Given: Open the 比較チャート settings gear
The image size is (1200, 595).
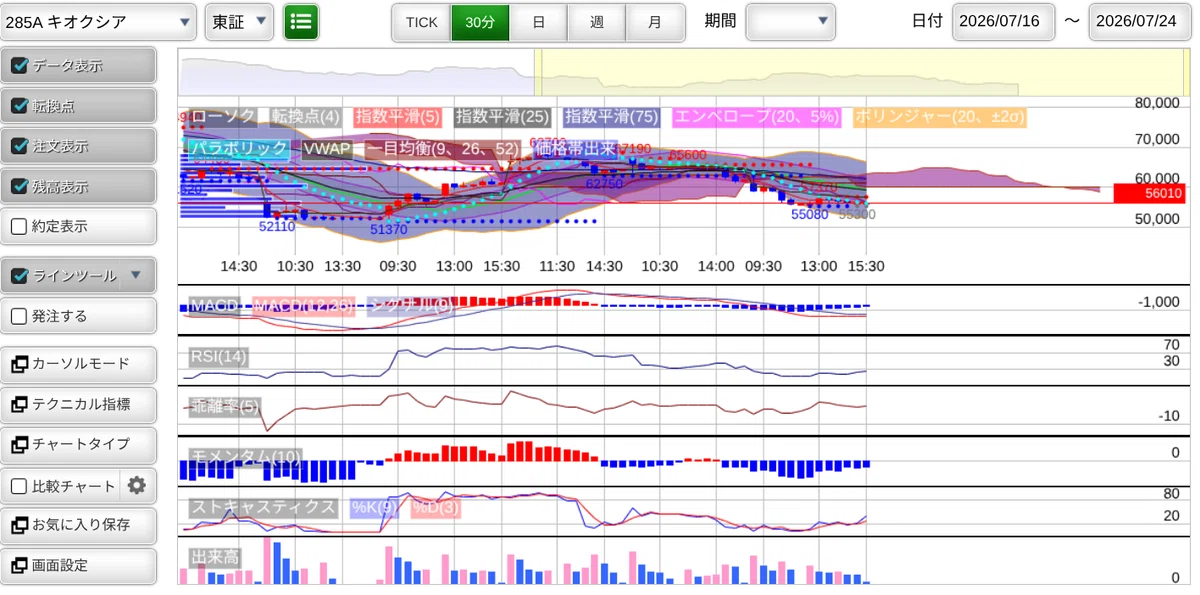Looking at the screenshot, I should pos(137,486).
